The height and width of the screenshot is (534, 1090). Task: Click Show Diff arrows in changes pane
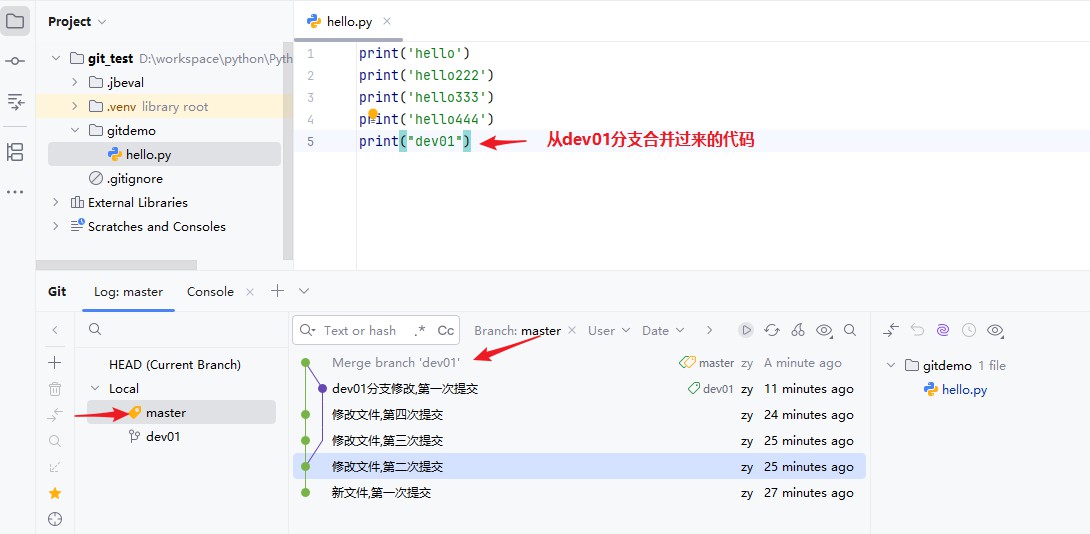pos(891,330)
